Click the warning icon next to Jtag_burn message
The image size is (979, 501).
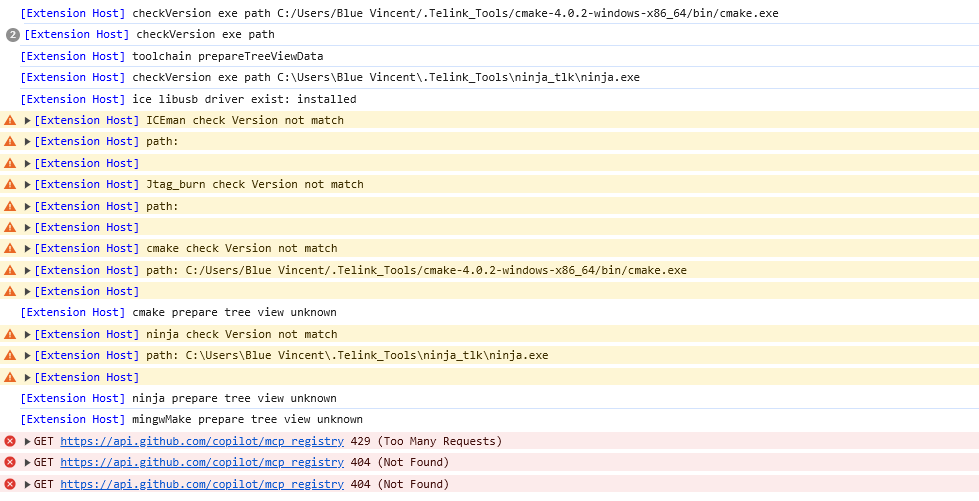(x=10, y=184)
